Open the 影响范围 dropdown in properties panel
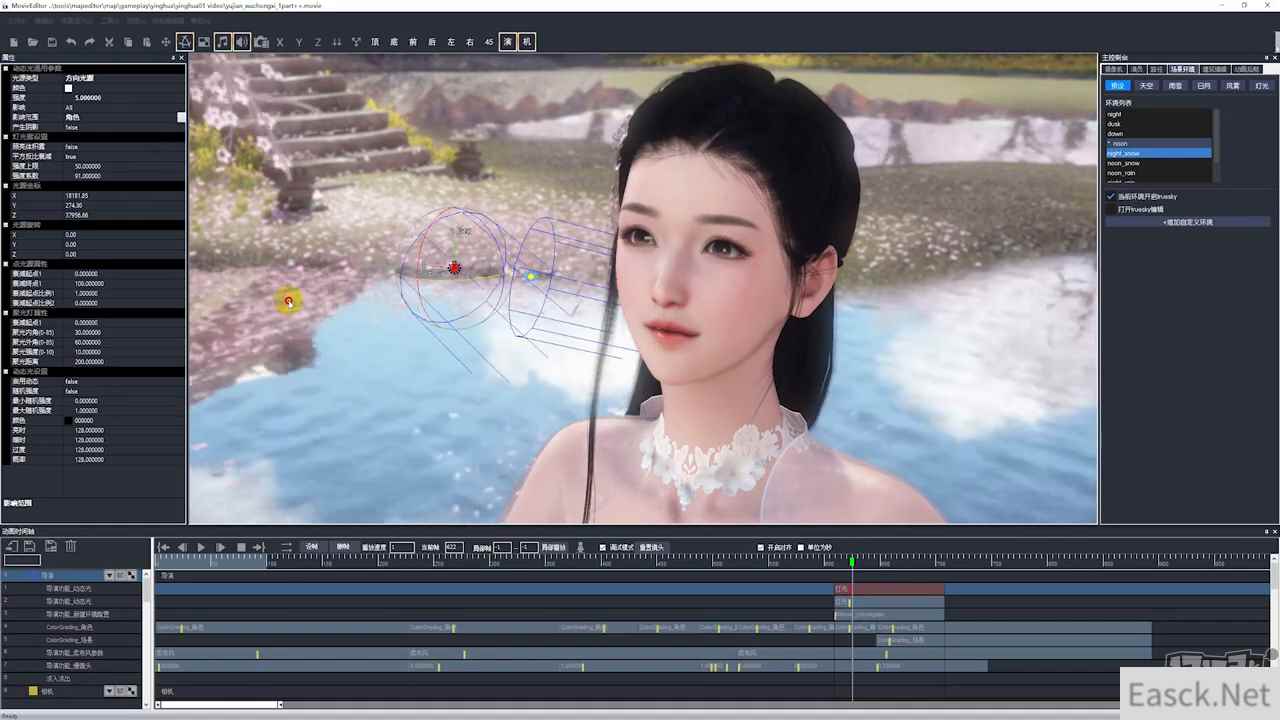This screenshot has width=1280, height=720. 181,117
